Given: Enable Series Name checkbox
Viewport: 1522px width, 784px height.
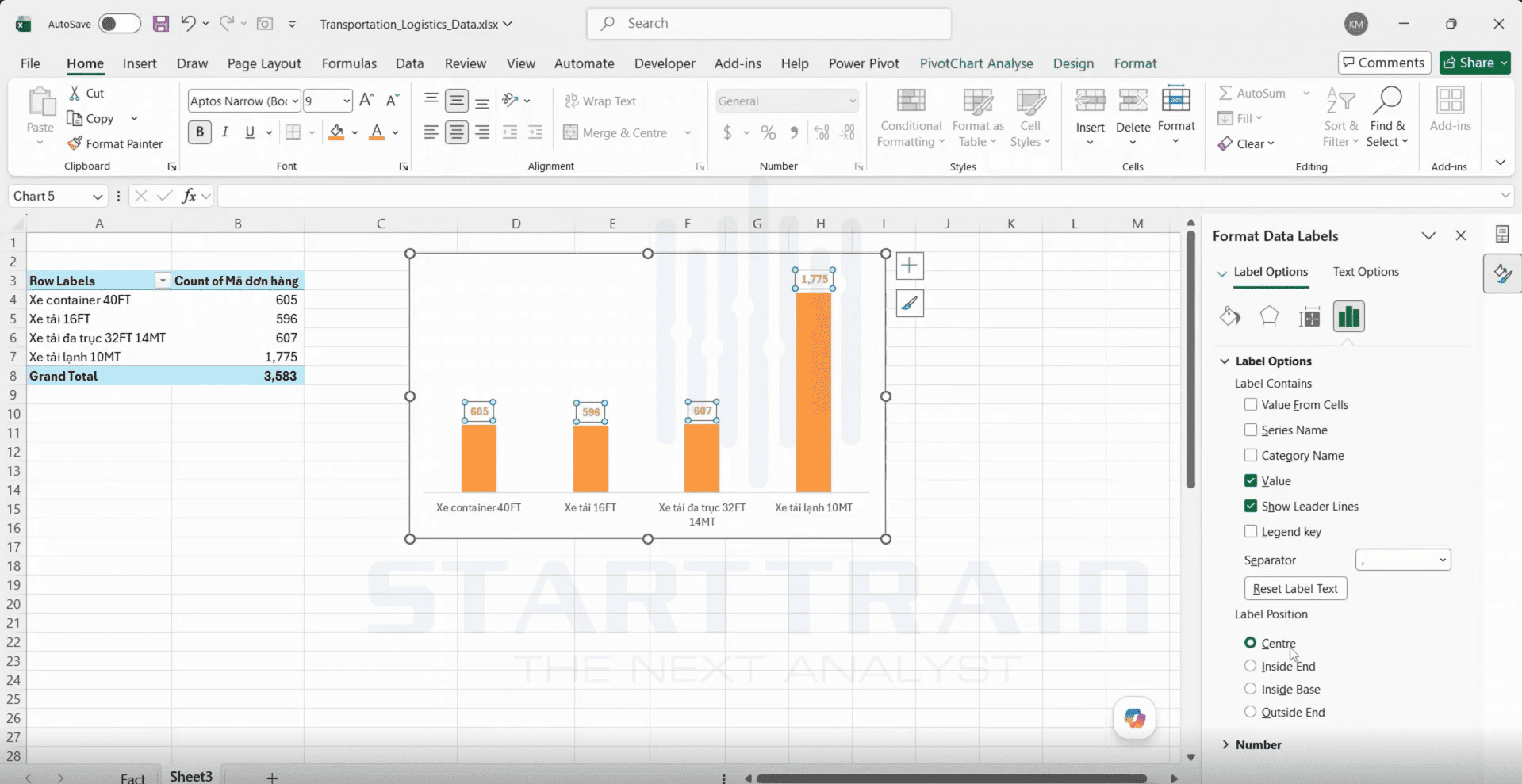Looking at the screenshot, I should 1251,430.
